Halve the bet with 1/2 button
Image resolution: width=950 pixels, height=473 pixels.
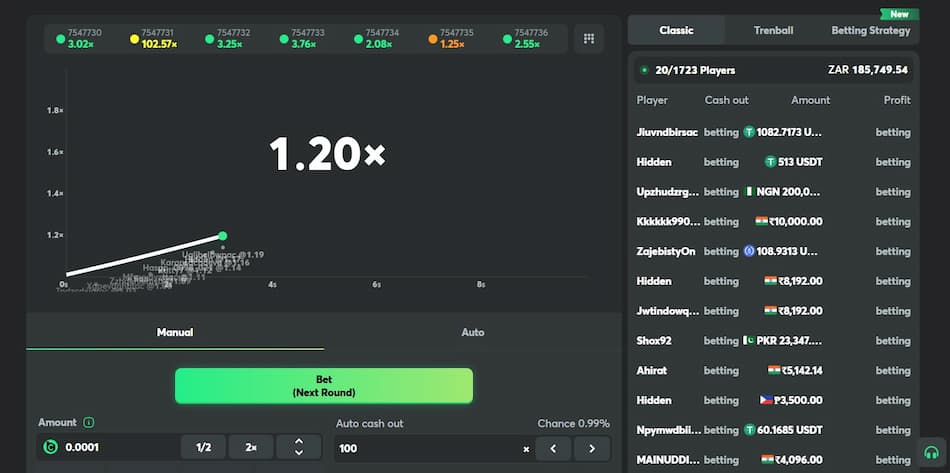tap(204, 447)
